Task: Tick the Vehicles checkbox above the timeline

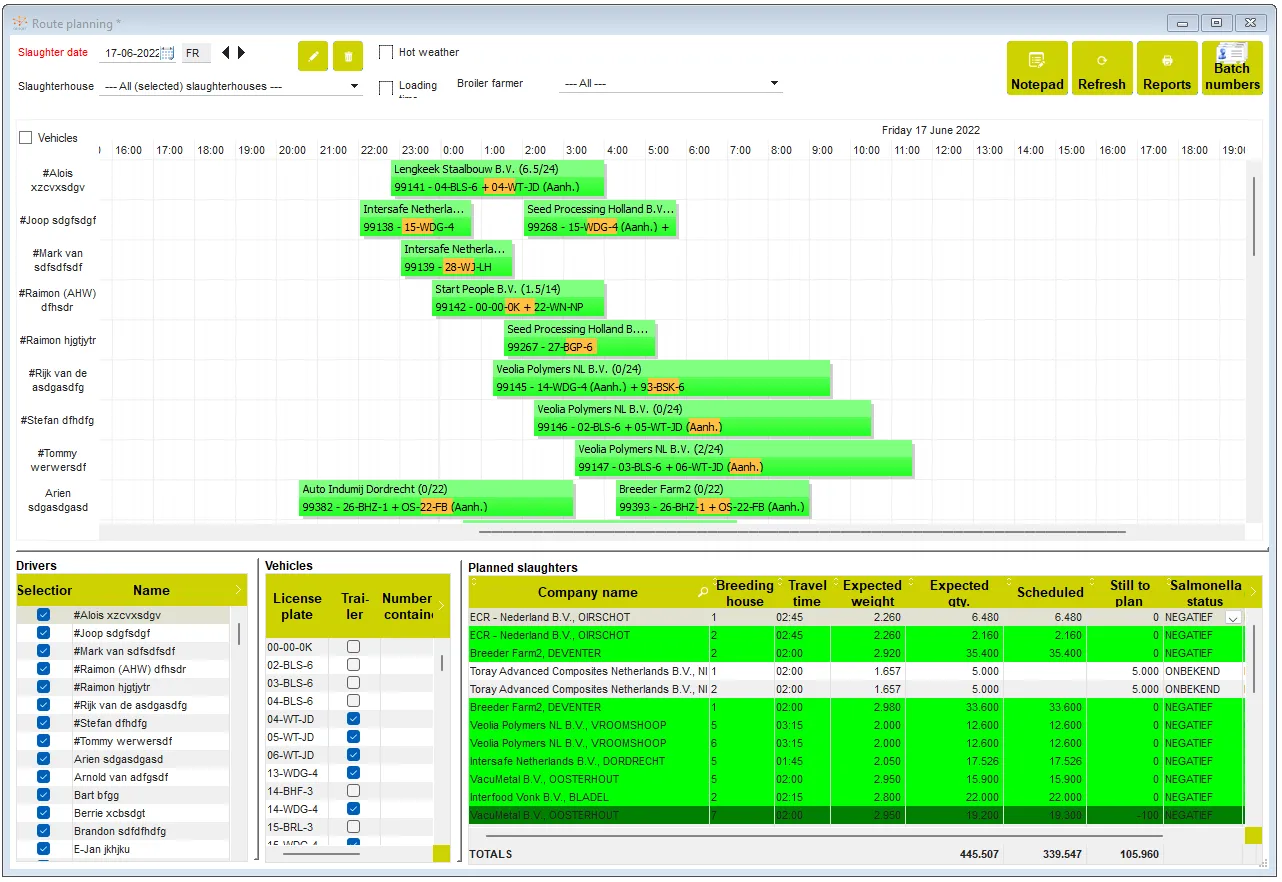Action: click(26, 138)
